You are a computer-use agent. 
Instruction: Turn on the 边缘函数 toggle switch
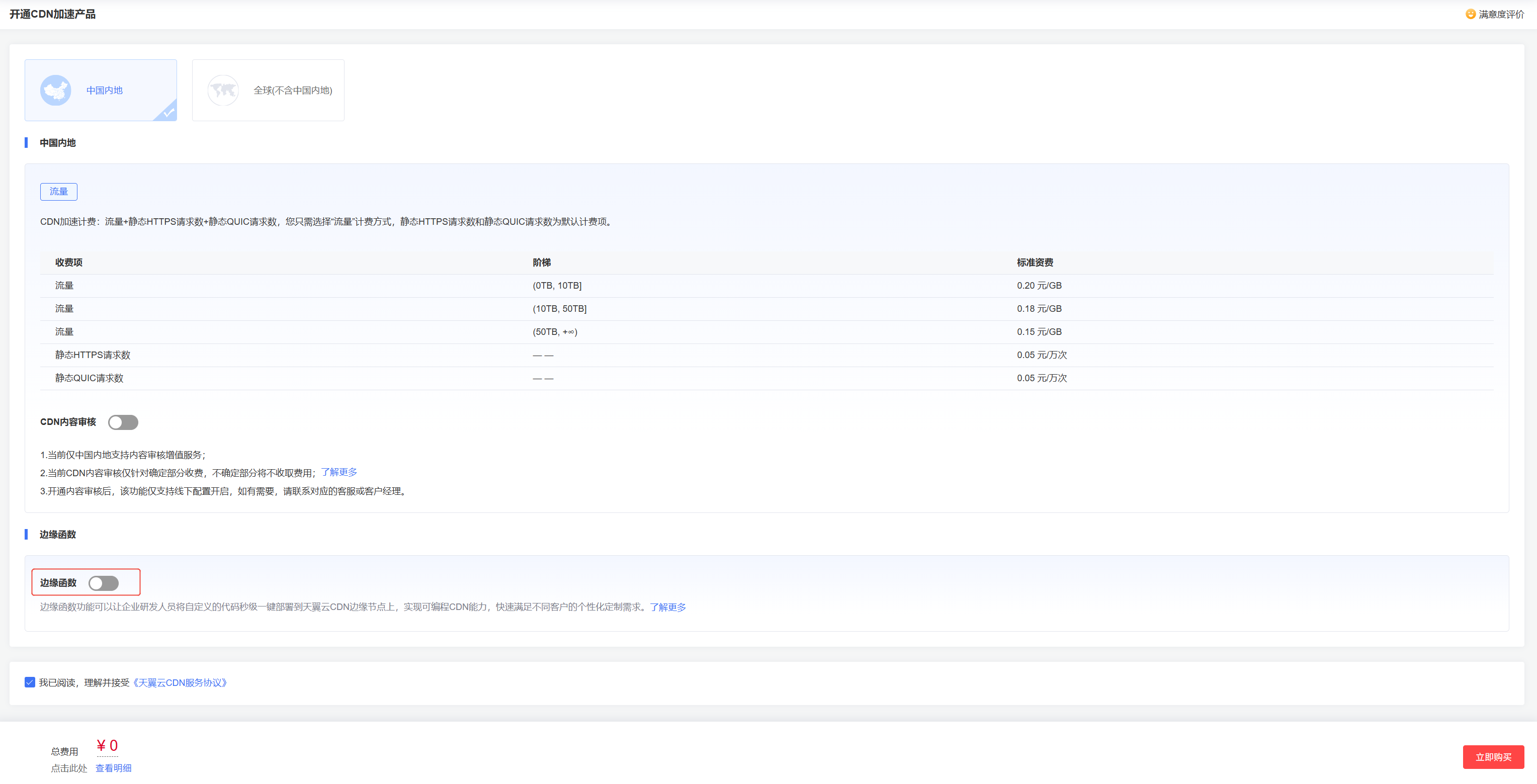coord(103,583)
